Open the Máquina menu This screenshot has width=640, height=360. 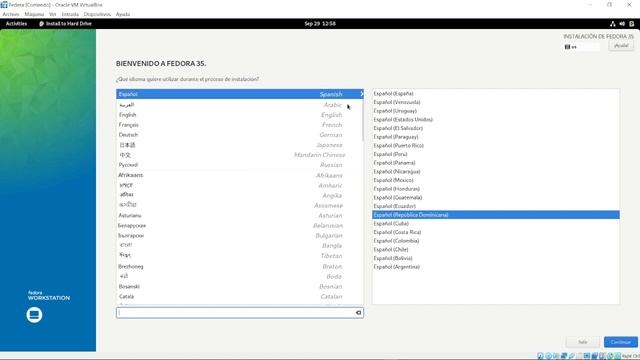click(34, 14)
